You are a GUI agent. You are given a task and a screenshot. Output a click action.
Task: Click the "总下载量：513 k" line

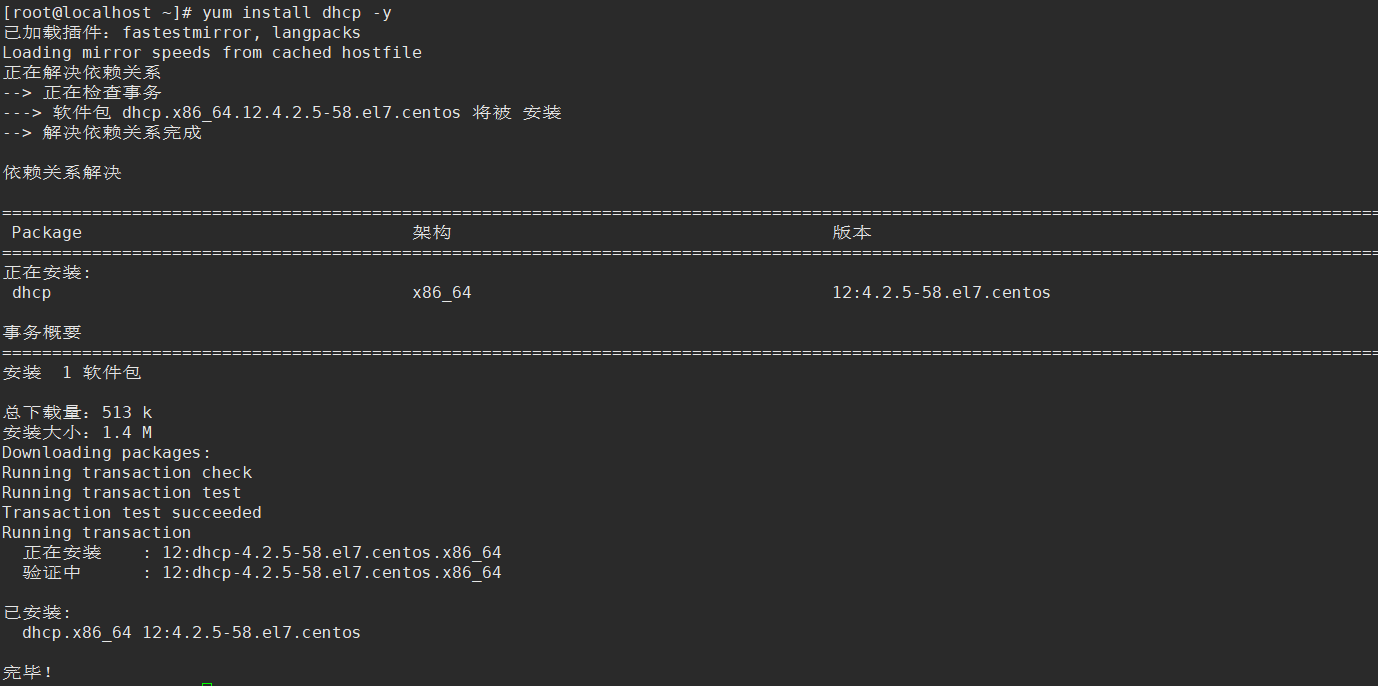click(x=77, y=412)
